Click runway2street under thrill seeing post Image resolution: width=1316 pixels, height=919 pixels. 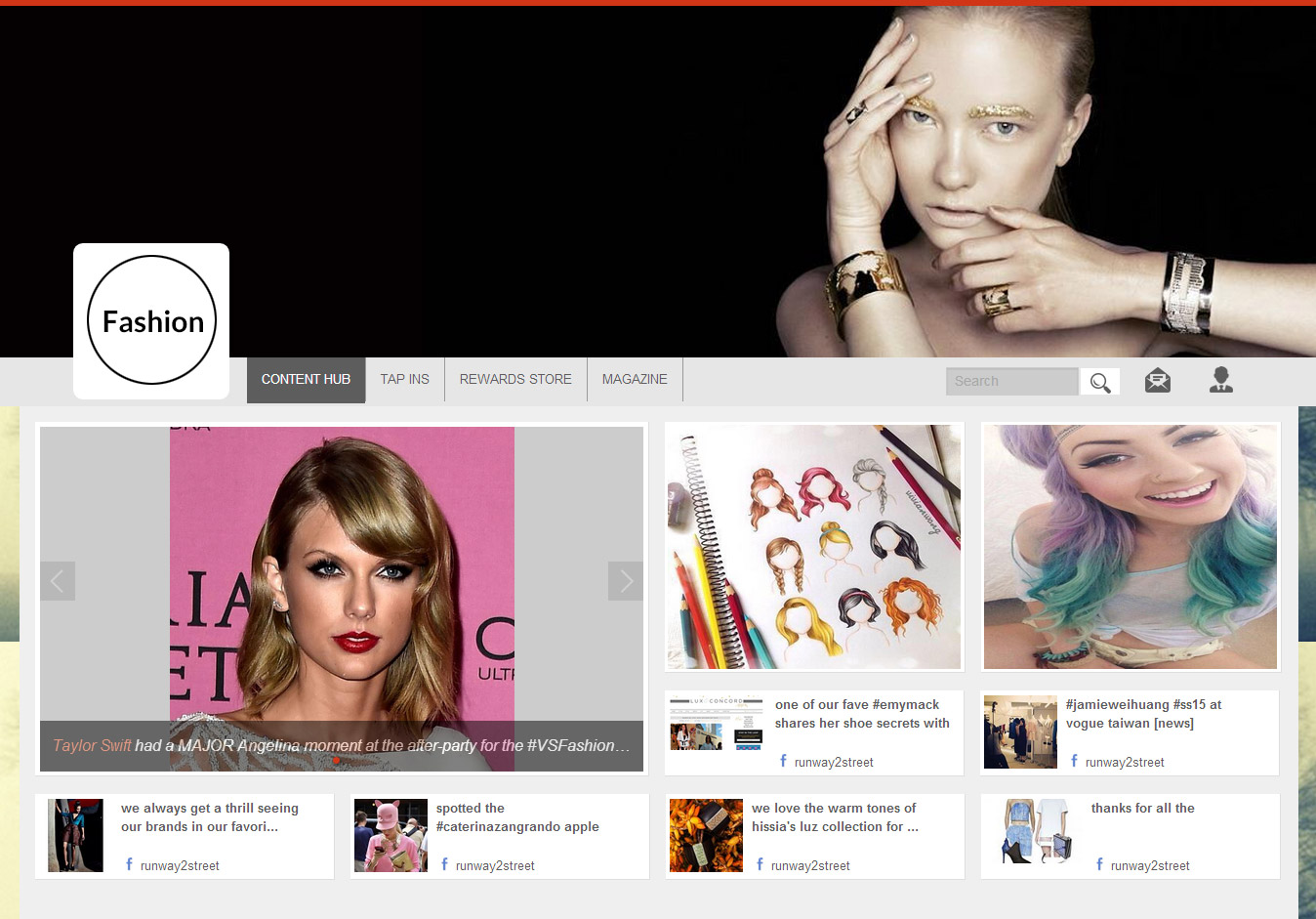click(x=180, y=866)
